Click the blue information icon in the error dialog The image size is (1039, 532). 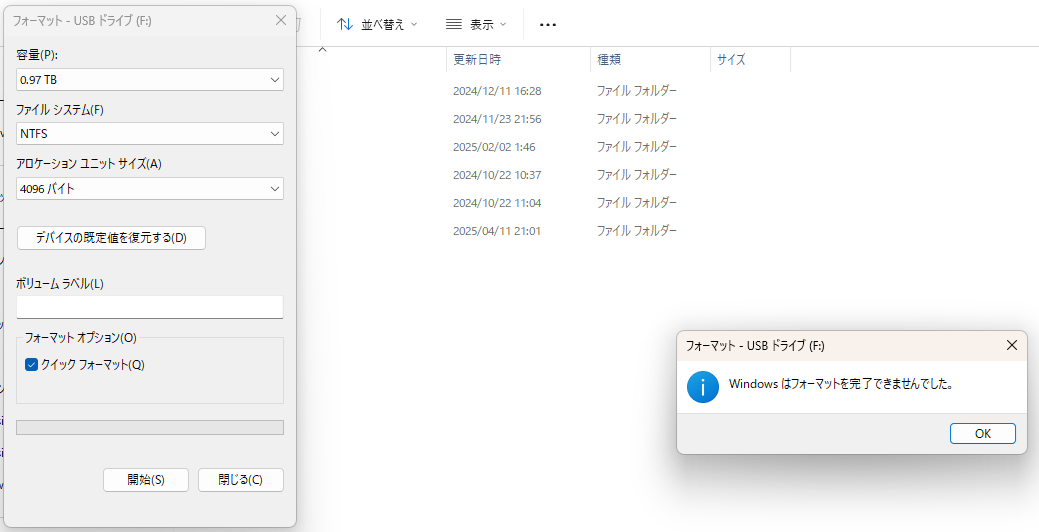pyautogui.click(x=703, y=387)
